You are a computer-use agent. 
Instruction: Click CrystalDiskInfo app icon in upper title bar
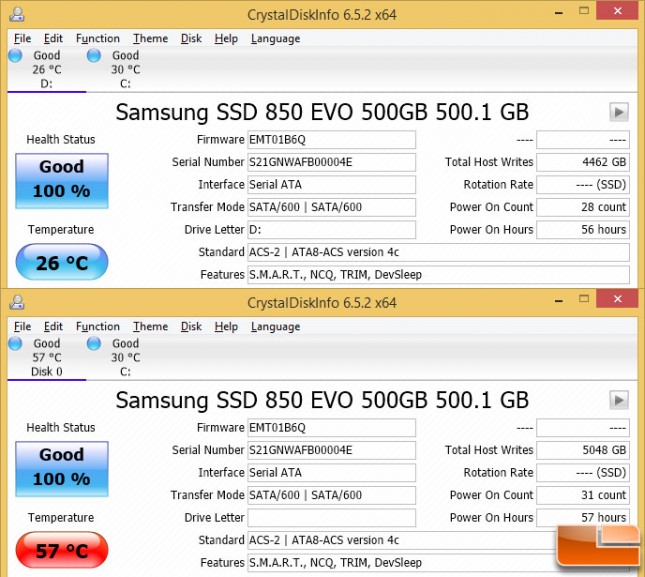[x=17, y=14]
